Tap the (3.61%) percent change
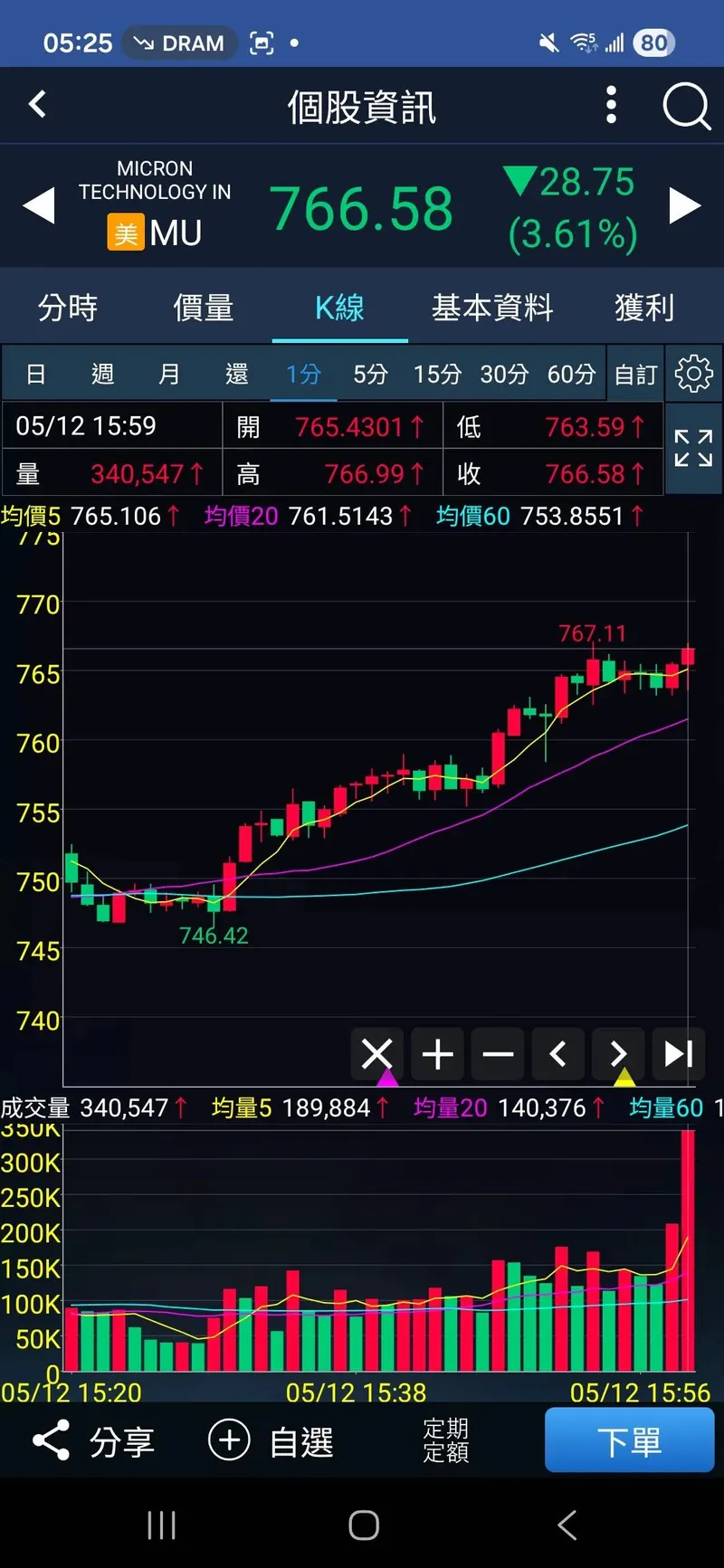Image resolution: width=724 pixels, height=1568 pixels. pos(573,234)
